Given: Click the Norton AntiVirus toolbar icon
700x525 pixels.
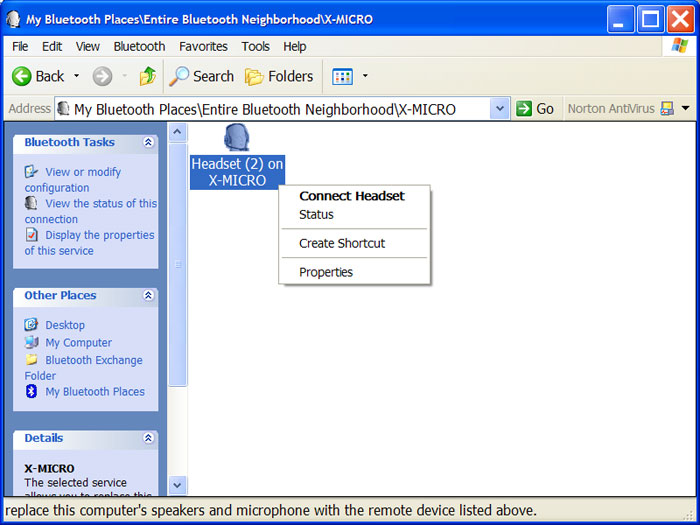Looking at the screenshot, I should click(x=667, y=108).
